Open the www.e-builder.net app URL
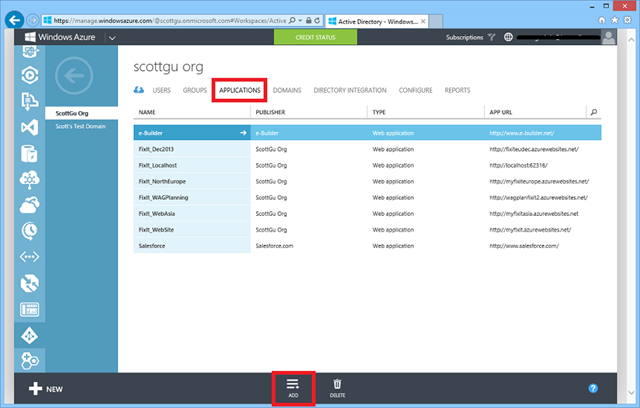640x408 pixels. 522,133
